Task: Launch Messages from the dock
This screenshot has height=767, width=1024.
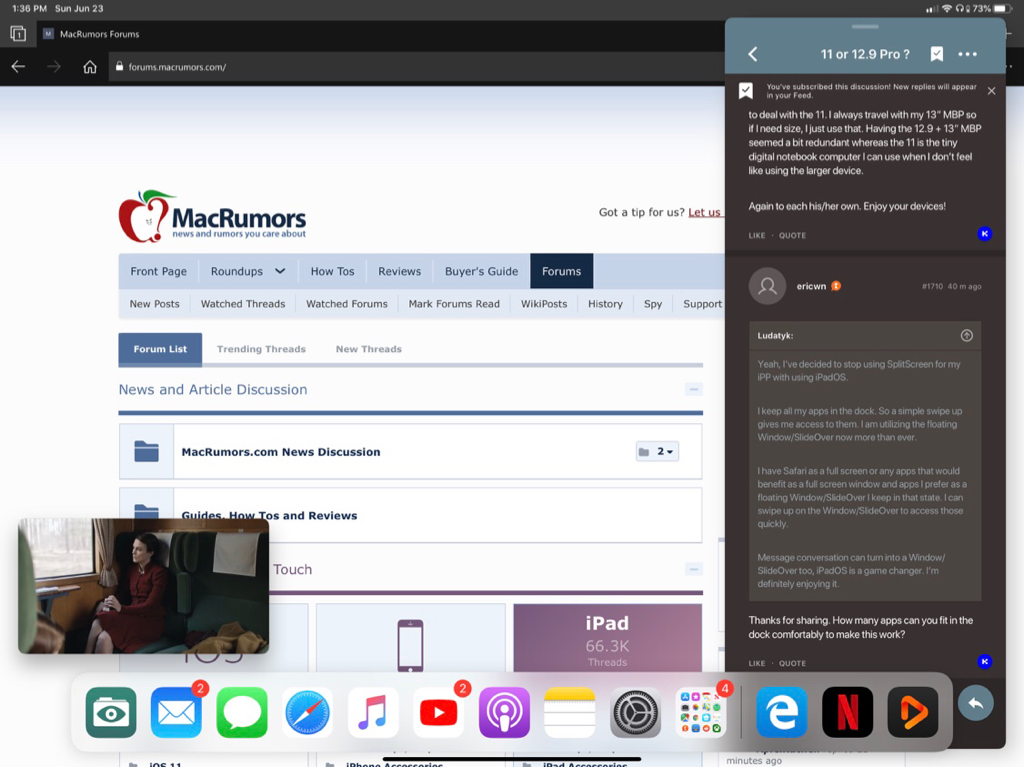Action: coord(242,712)
